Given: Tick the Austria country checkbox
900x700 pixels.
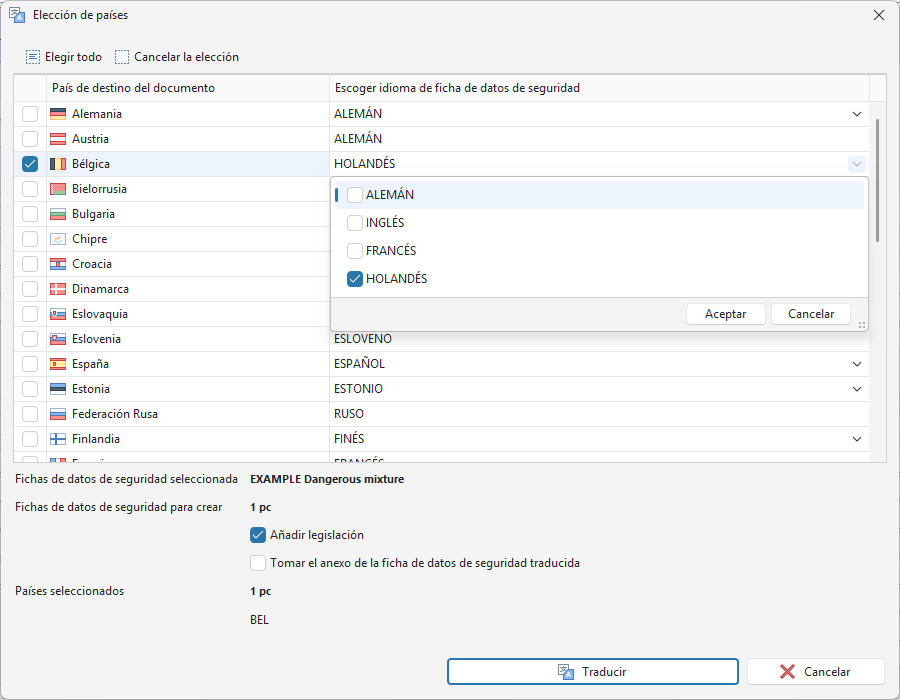Looking at the screenshot, I should (x=30, y=139).
